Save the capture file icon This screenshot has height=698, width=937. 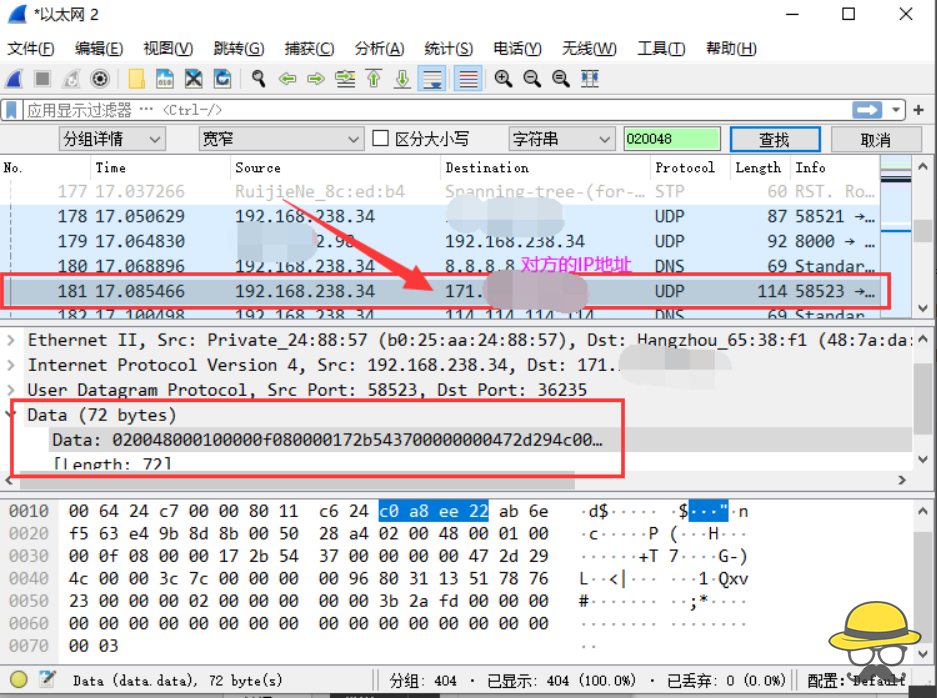(165, 79)
